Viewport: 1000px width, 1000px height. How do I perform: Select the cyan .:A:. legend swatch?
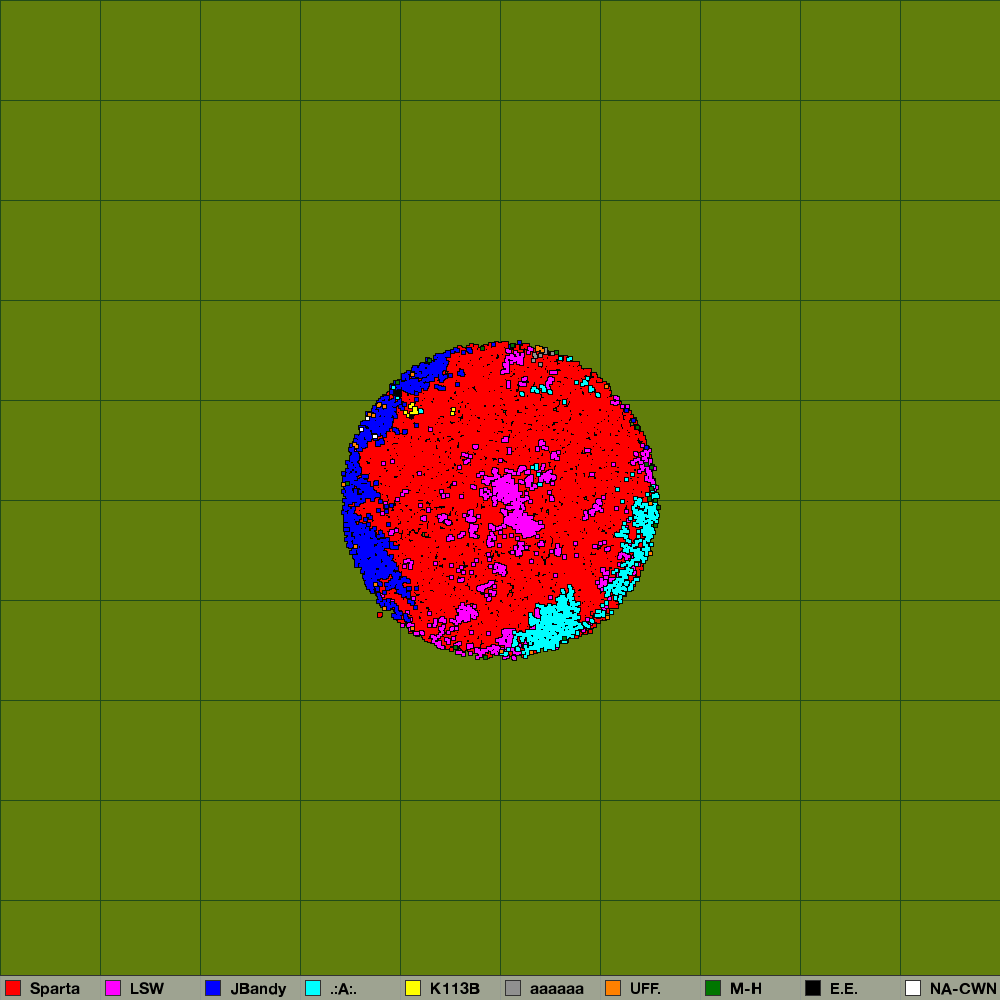313,988
